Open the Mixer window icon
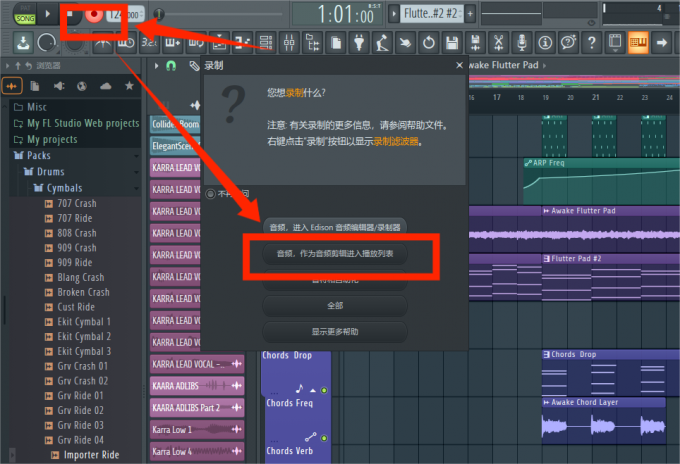Image resolution: width=680 pixels, height=464 pixels. pos(289,42)
